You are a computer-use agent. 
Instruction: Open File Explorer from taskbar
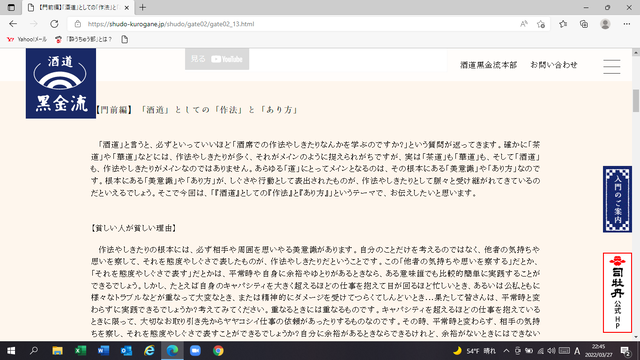57,351
